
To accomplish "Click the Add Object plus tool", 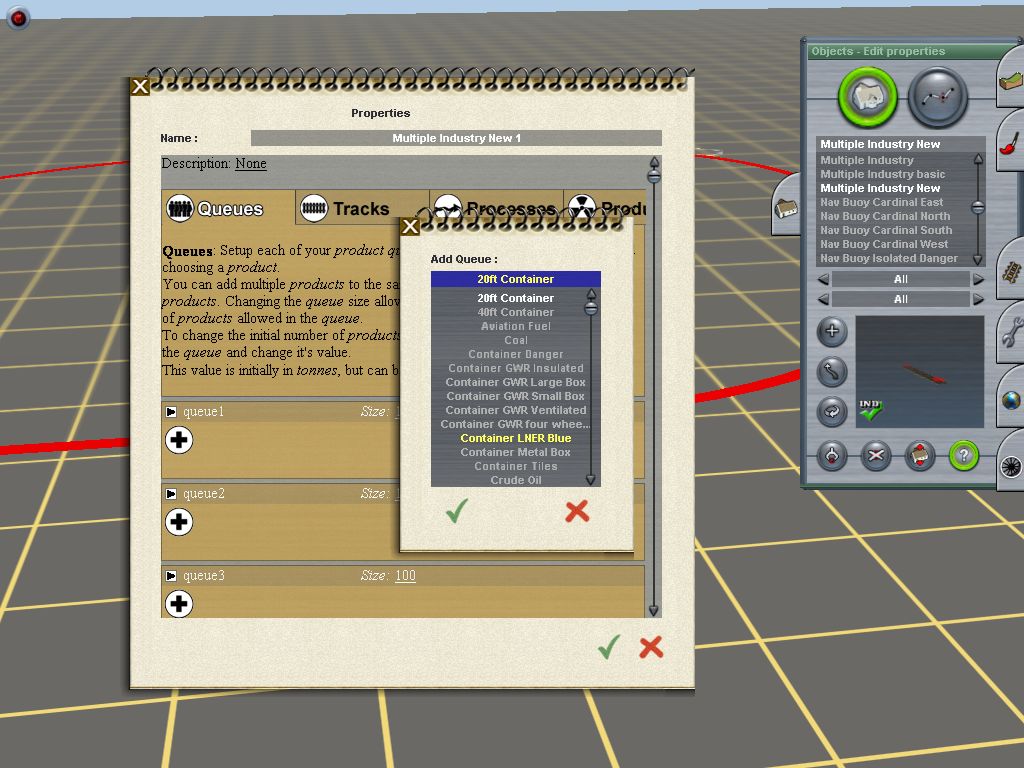I will pyautogui.click(x=832, y=331).
